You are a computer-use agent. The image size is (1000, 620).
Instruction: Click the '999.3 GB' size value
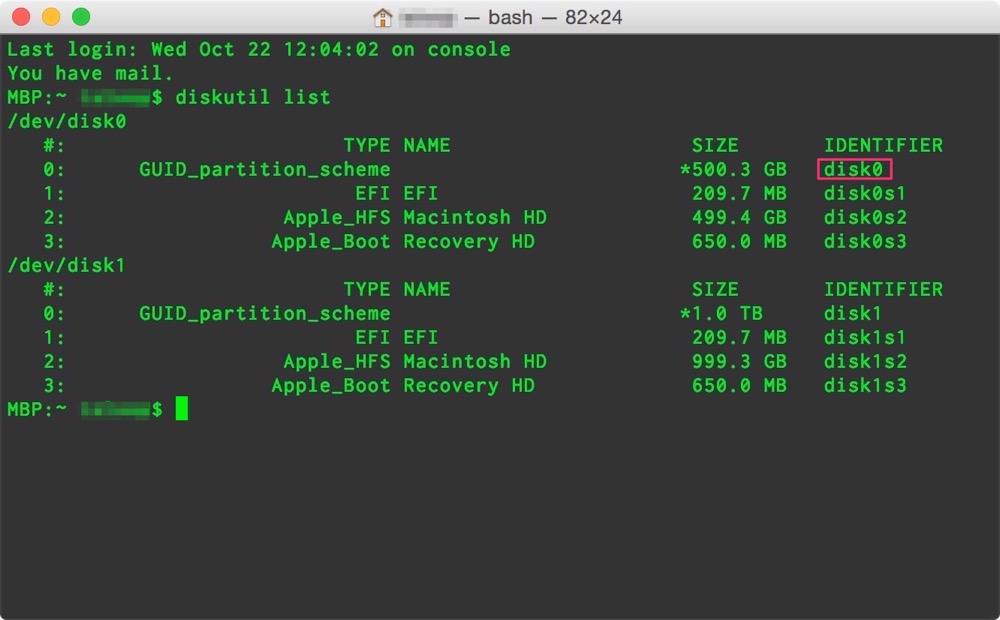pos(739,362)
